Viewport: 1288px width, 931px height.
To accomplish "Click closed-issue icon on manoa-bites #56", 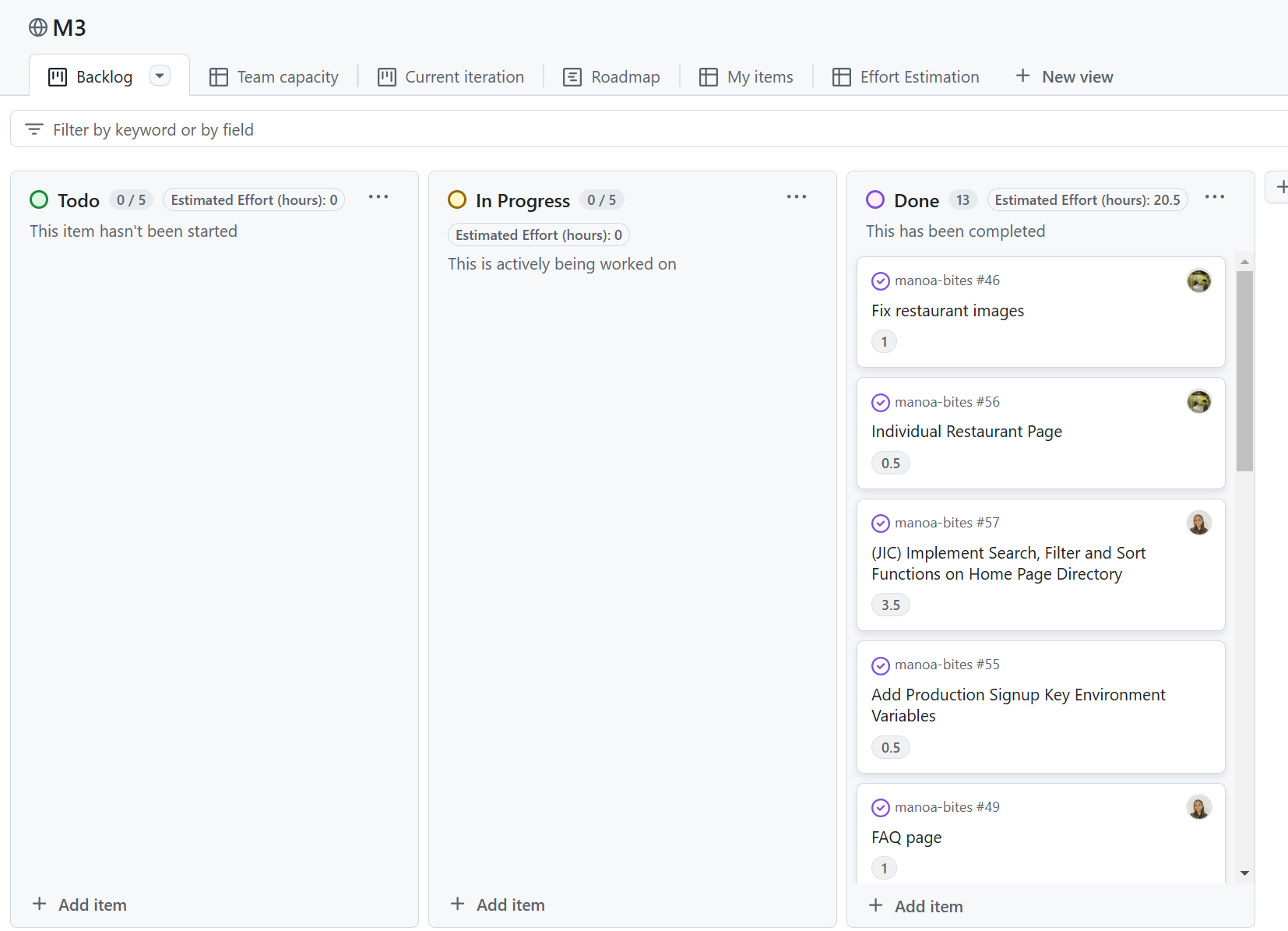I will coord(881,402).
